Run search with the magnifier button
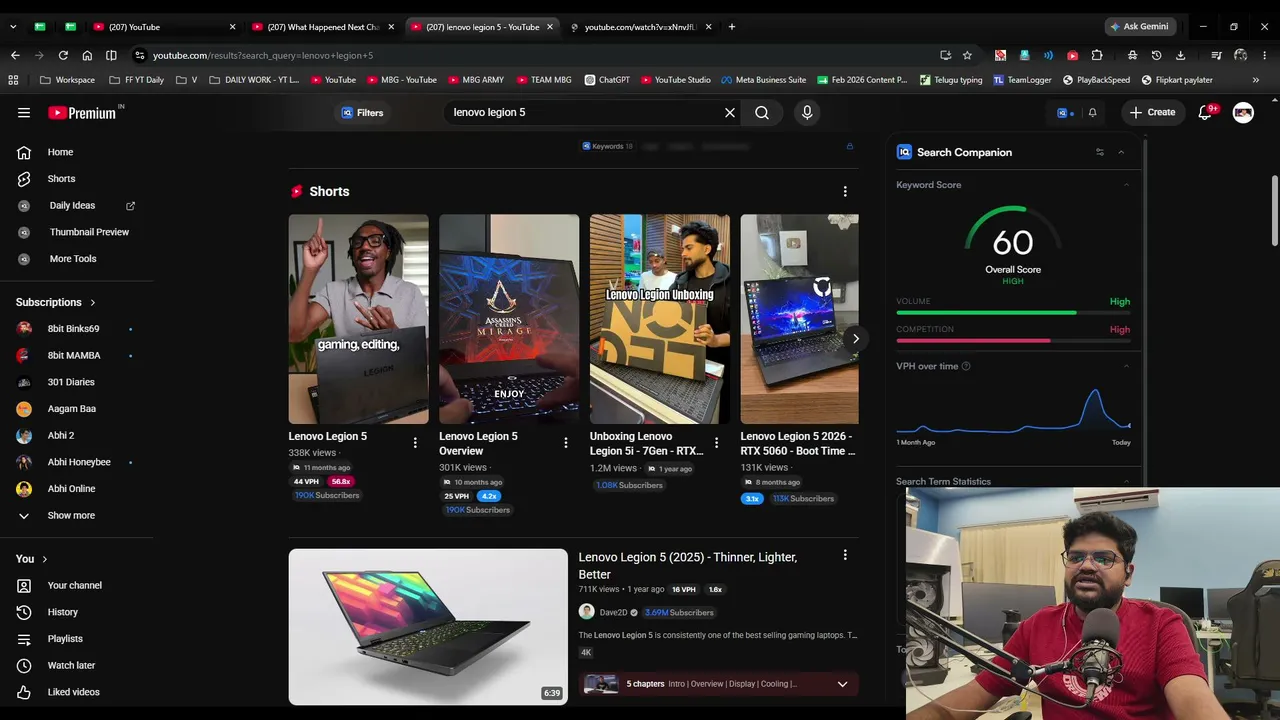Viewport: 1280px width, 720px height. point(762,113)
